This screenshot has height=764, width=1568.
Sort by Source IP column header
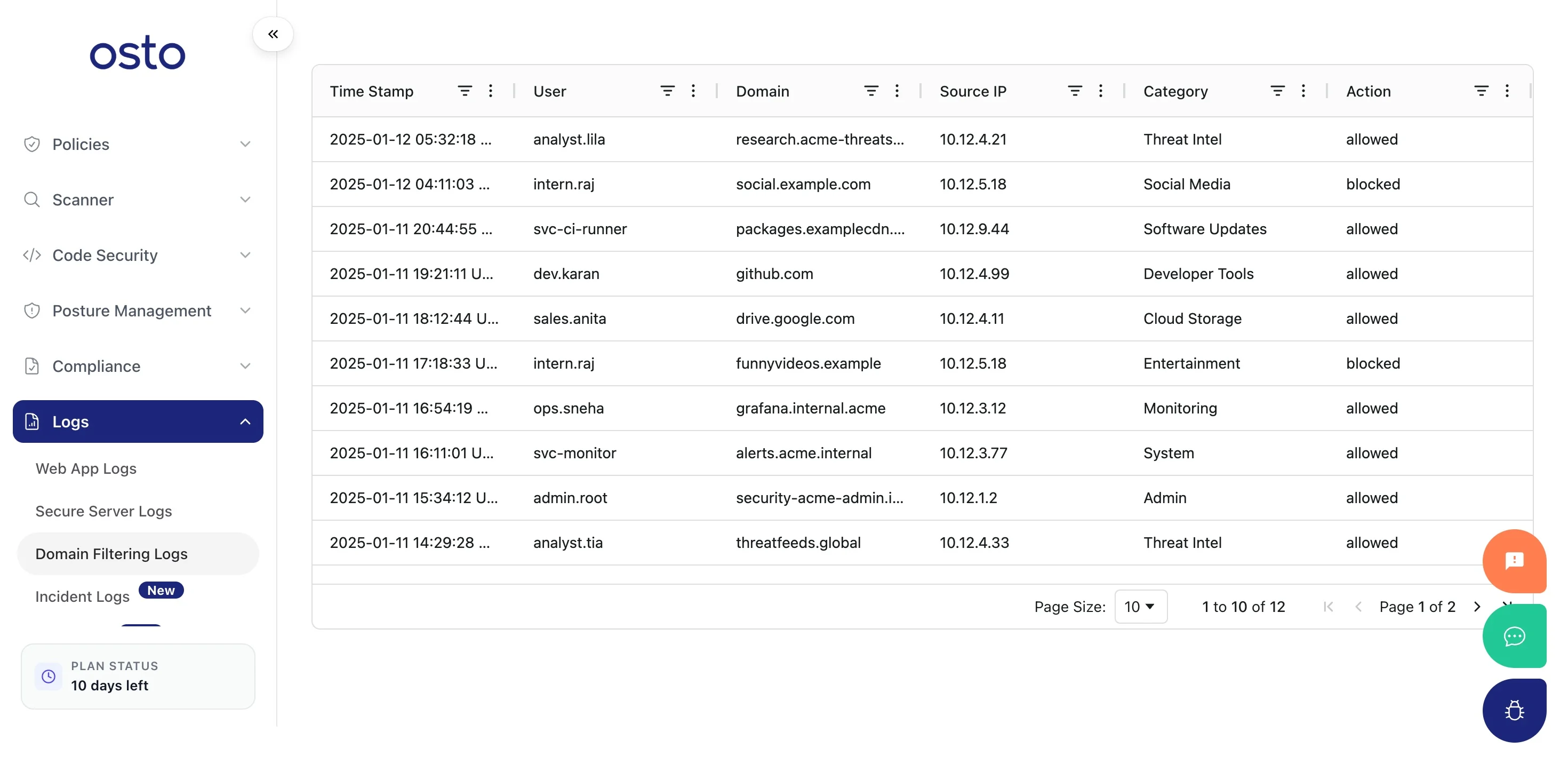point(973,91)
